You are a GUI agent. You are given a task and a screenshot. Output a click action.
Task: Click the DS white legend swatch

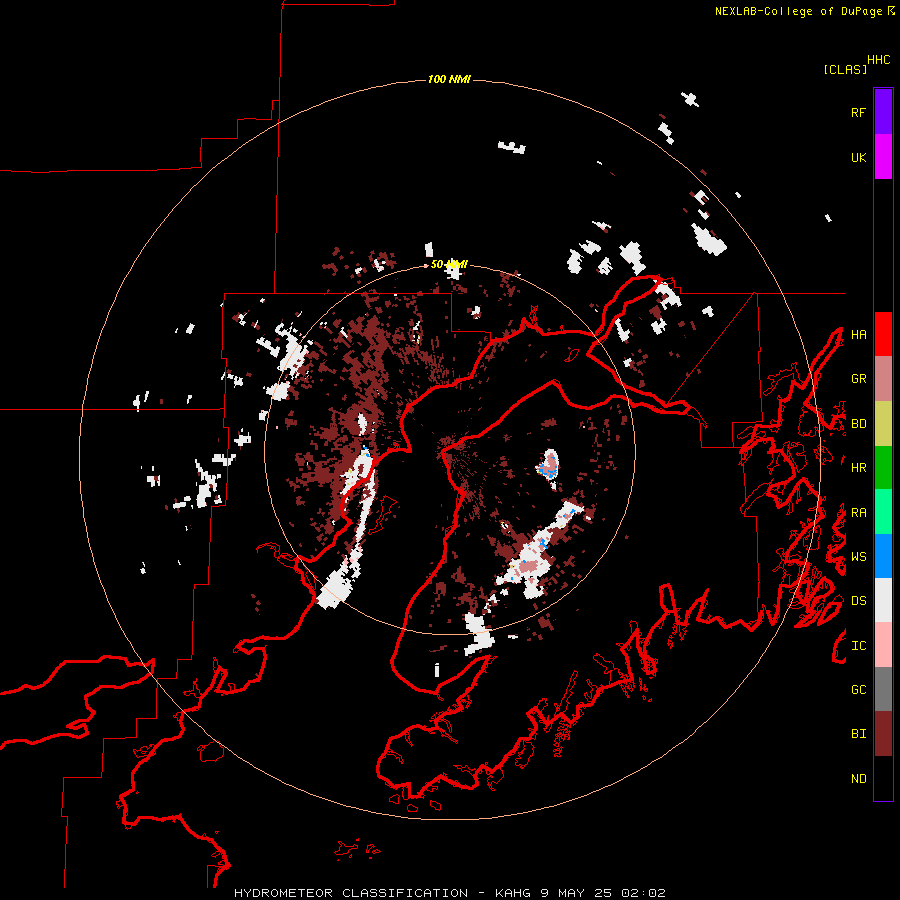883,600
